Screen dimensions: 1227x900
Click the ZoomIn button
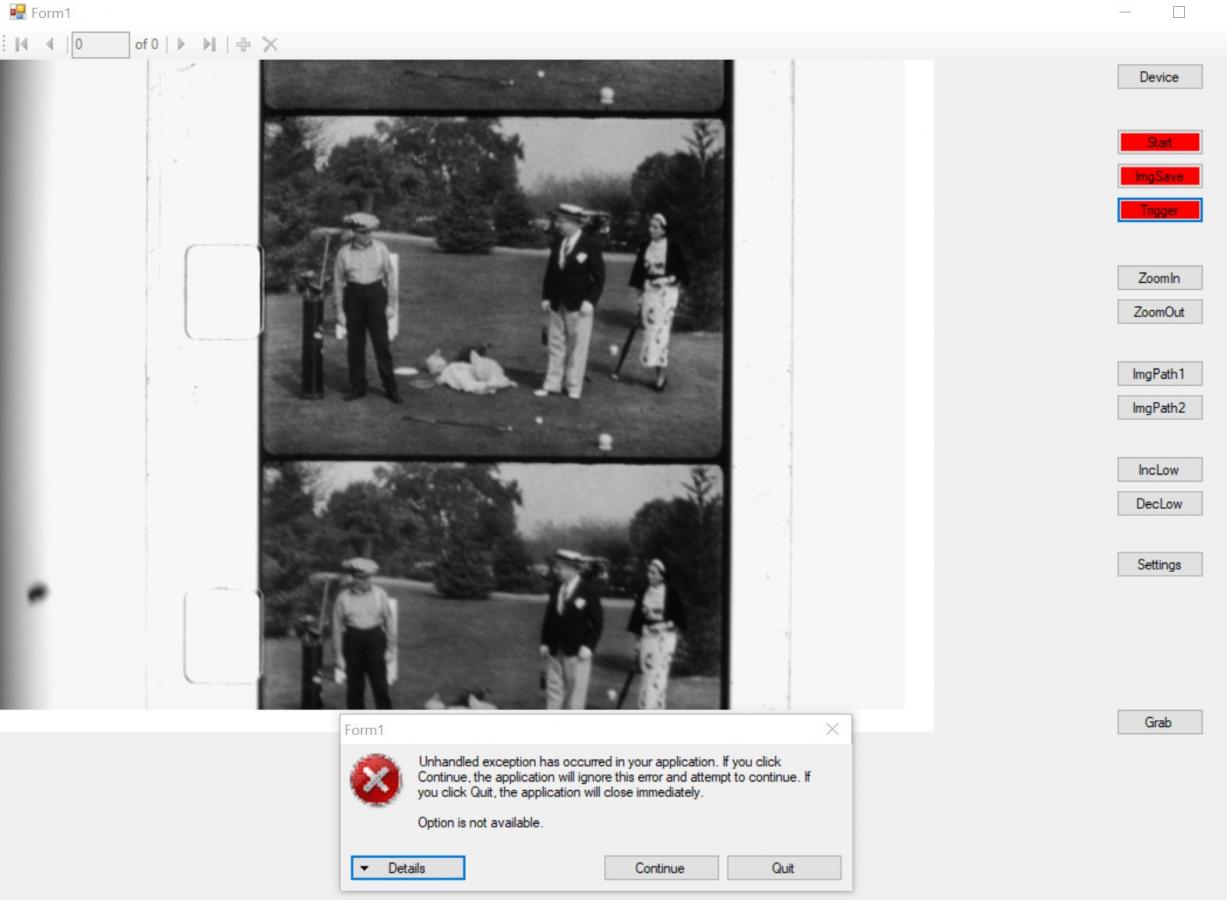tap(1159, 278)
